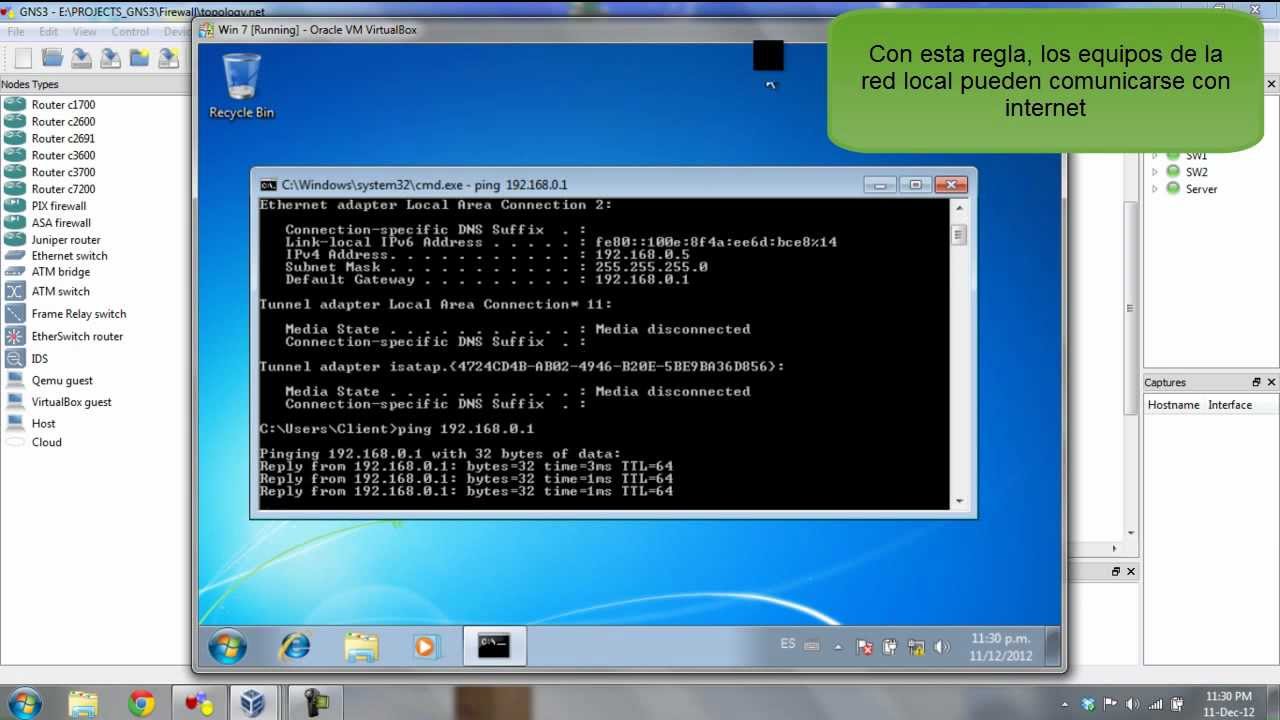This screenshot has width=1280, height=720.
Task: Click New blank project icon in GNS3 toolbar
Action: 23,58
